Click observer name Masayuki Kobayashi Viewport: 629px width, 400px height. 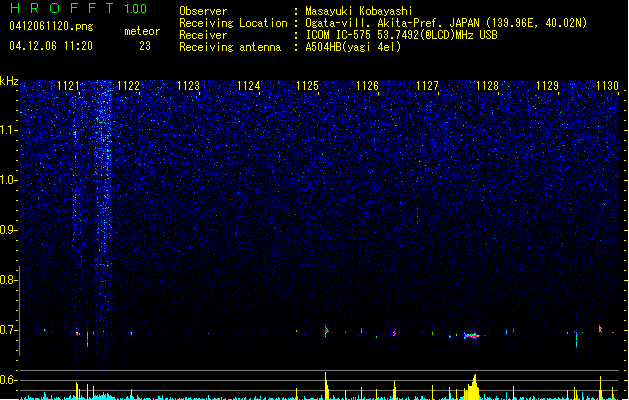359,11
